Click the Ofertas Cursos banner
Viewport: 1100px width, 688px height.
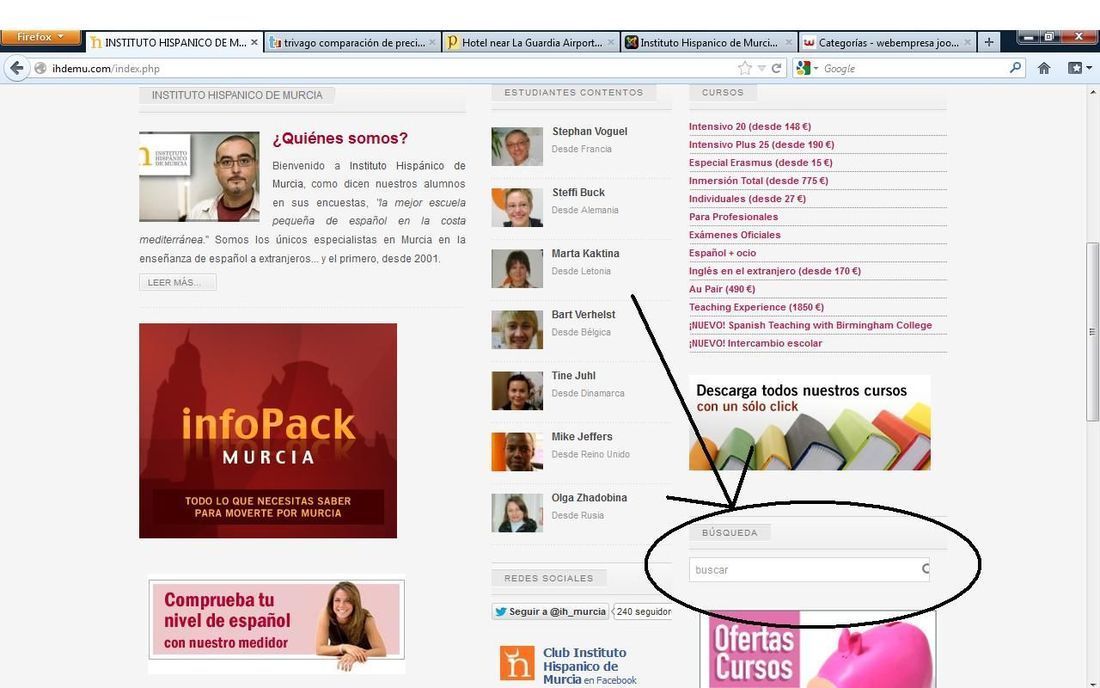pyautogui.click(x=818, y=649)
